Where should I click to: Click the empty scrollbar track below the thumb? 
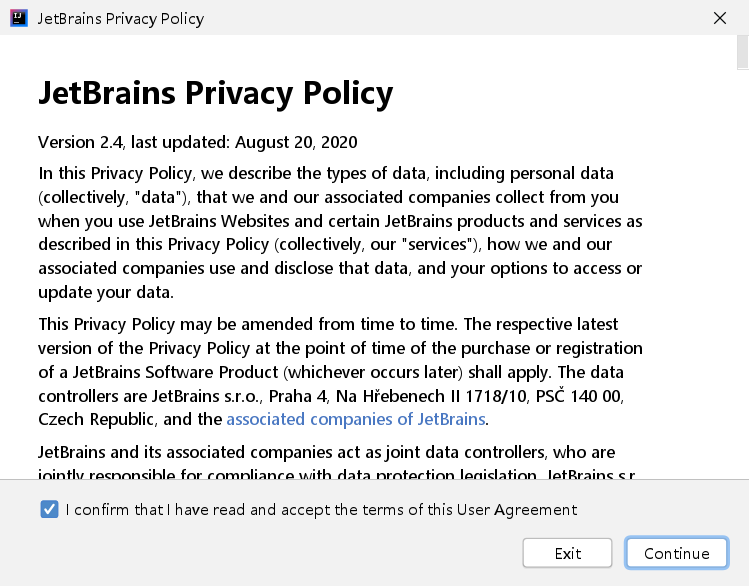pos(740,300)
